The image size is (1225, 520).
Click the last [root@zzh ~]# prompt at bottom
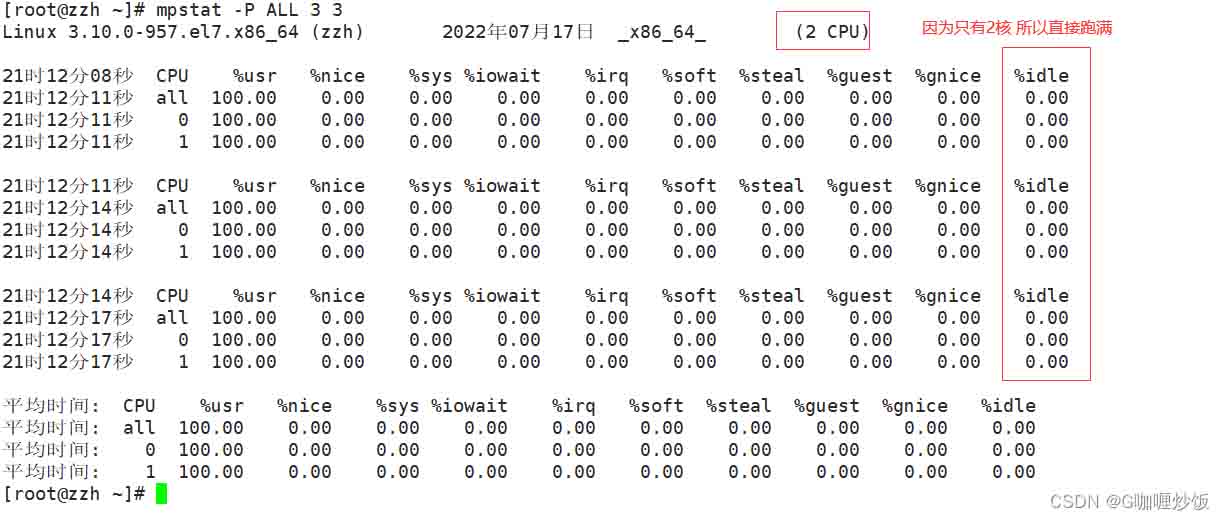[74, 494]
